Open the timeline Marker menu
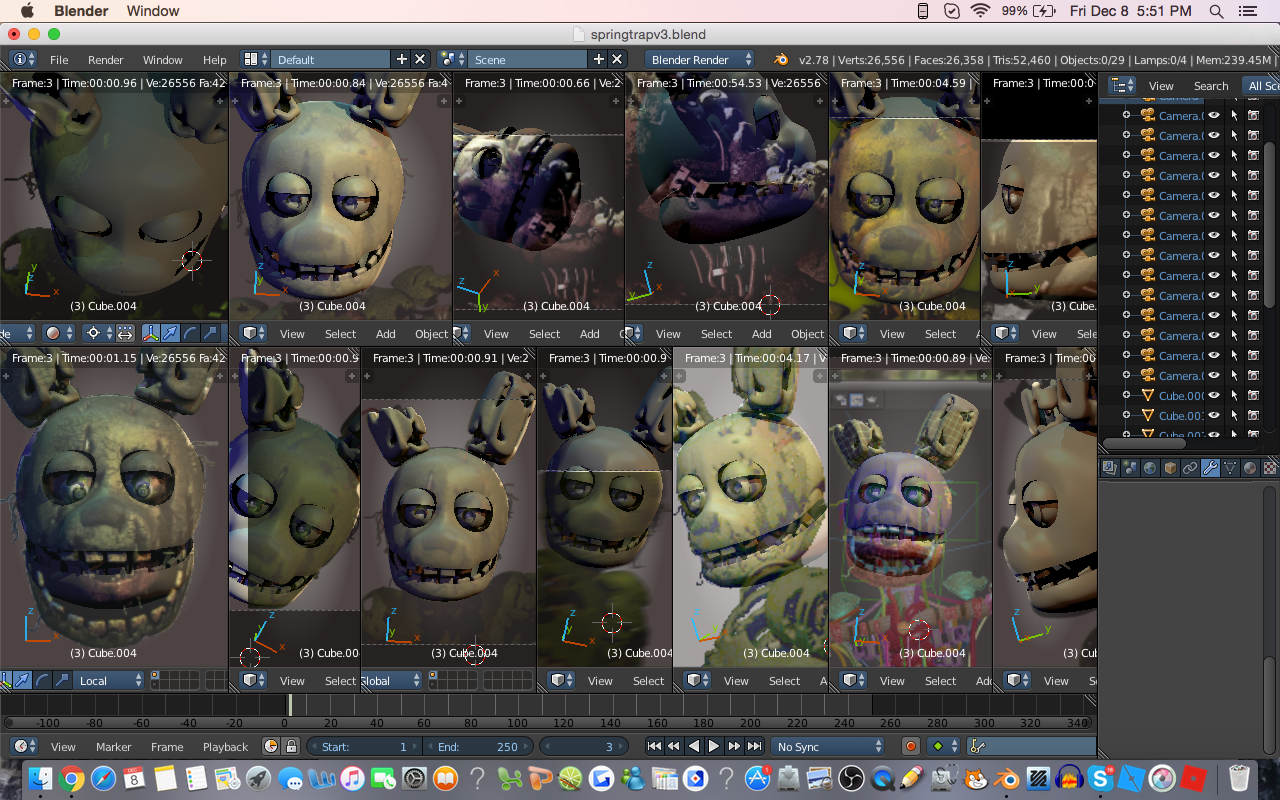The image size is (1280, 800). pyautogui.click(x=114, y=747)
